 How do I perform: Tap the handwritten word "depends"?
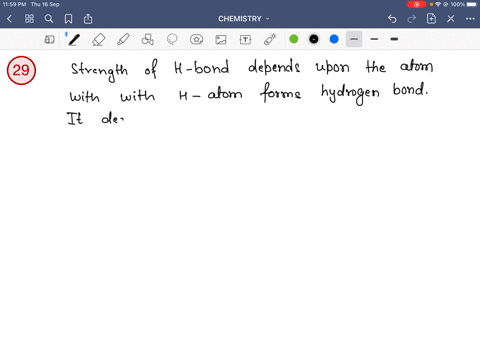tap(274, 67)
